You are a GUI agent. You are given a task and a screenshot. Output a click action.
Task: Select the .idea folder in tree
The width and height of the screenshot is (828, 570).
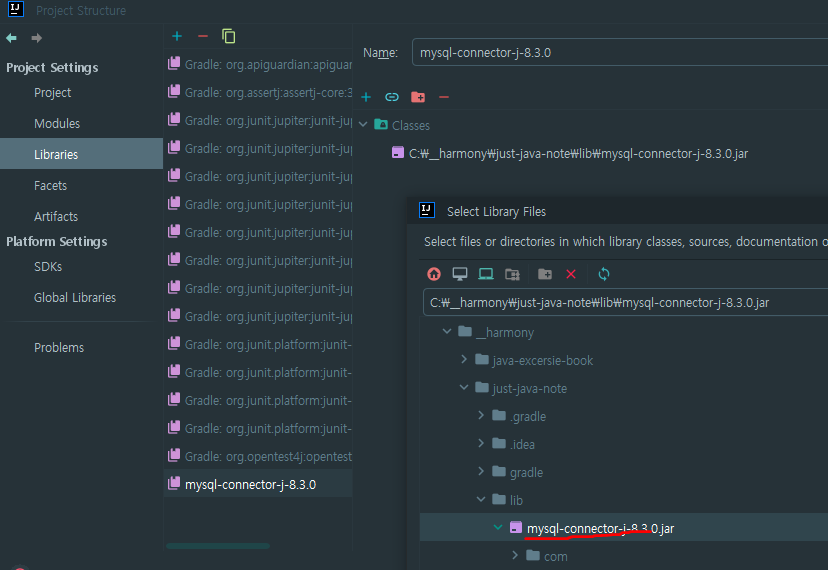[x=522, y=444]
